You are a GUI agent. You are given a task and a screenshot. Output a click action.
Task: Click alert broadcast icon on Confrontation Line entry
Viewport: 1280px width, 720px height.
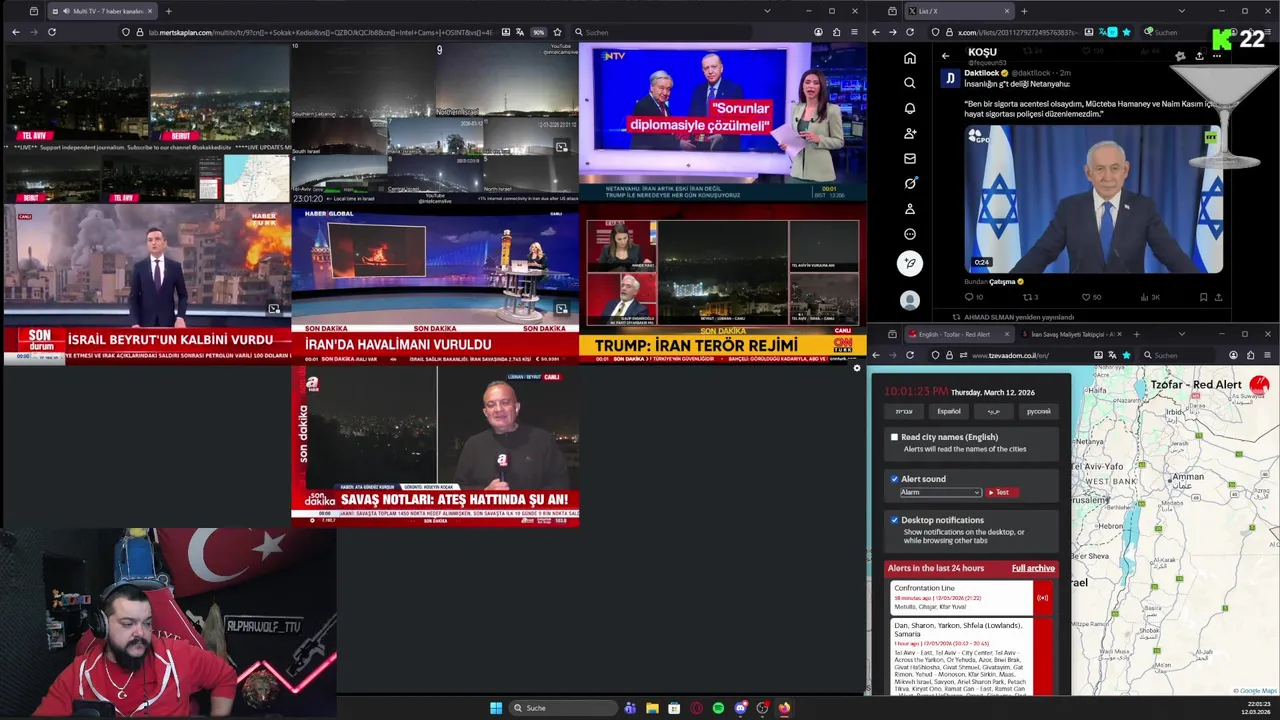(x=1043, y=598)
